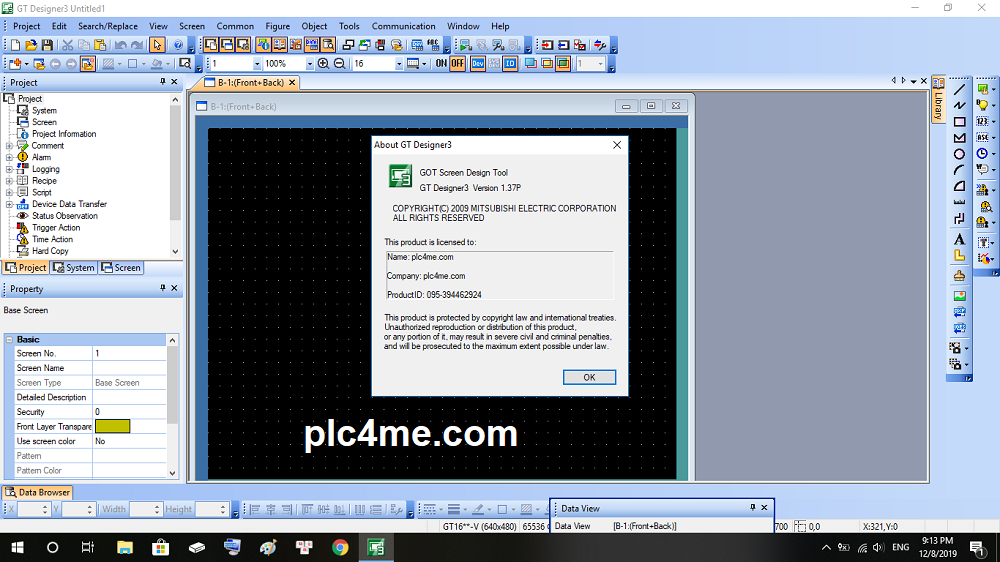Click the Front Layer Transparent yellow color swatch
Viewport: 1000px width, 562px height.
(x=112, y=426)
